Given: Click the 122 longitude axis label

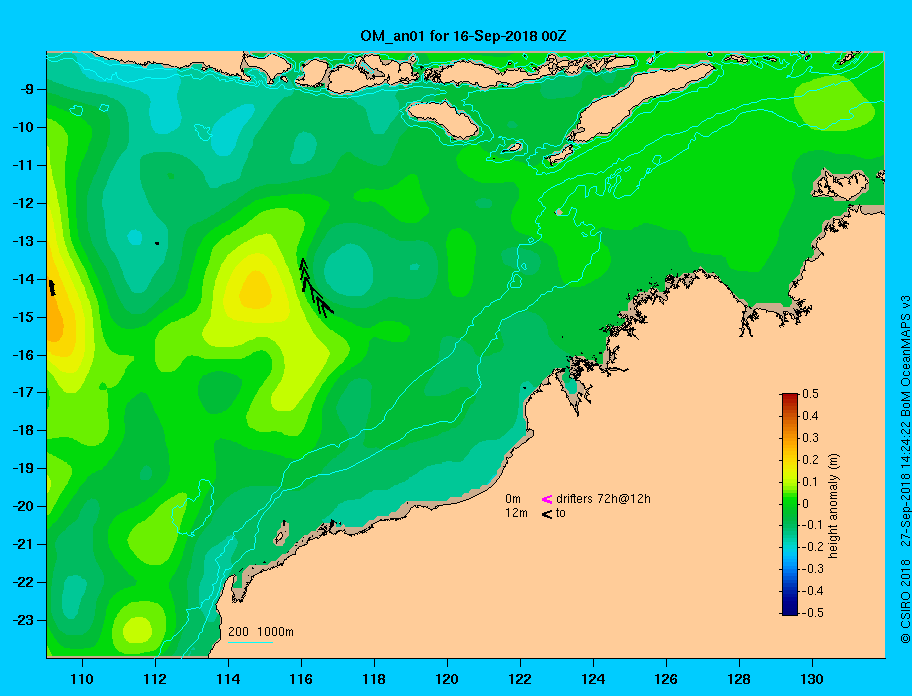Looking at the screenshot, I should click(520, 679).
